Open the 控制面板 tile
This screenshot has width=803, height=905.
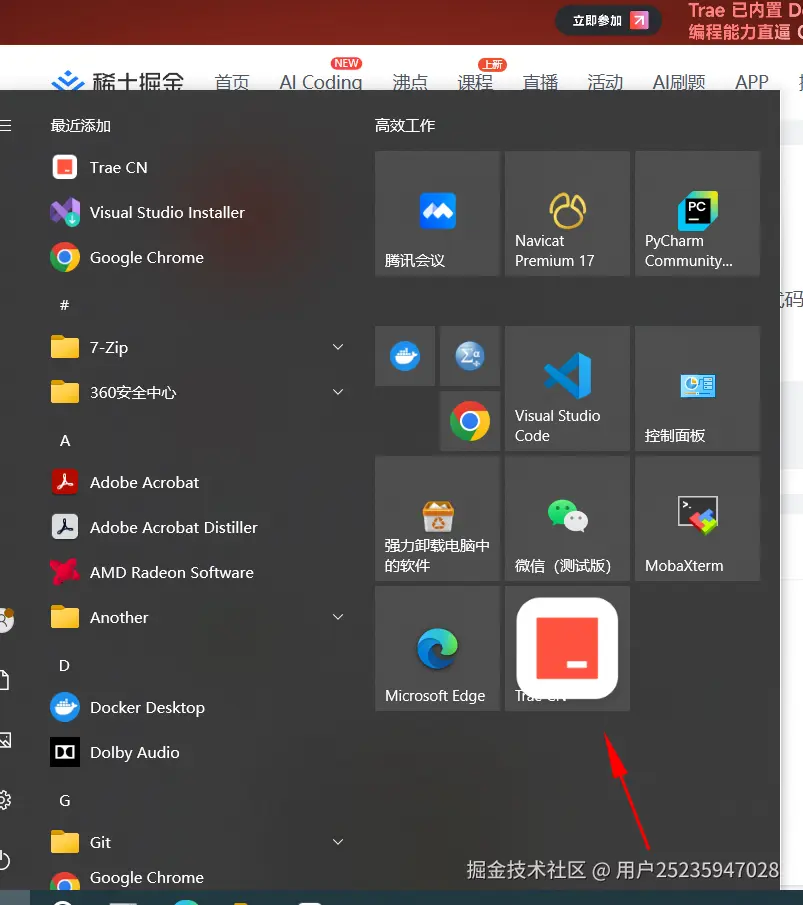697,387
